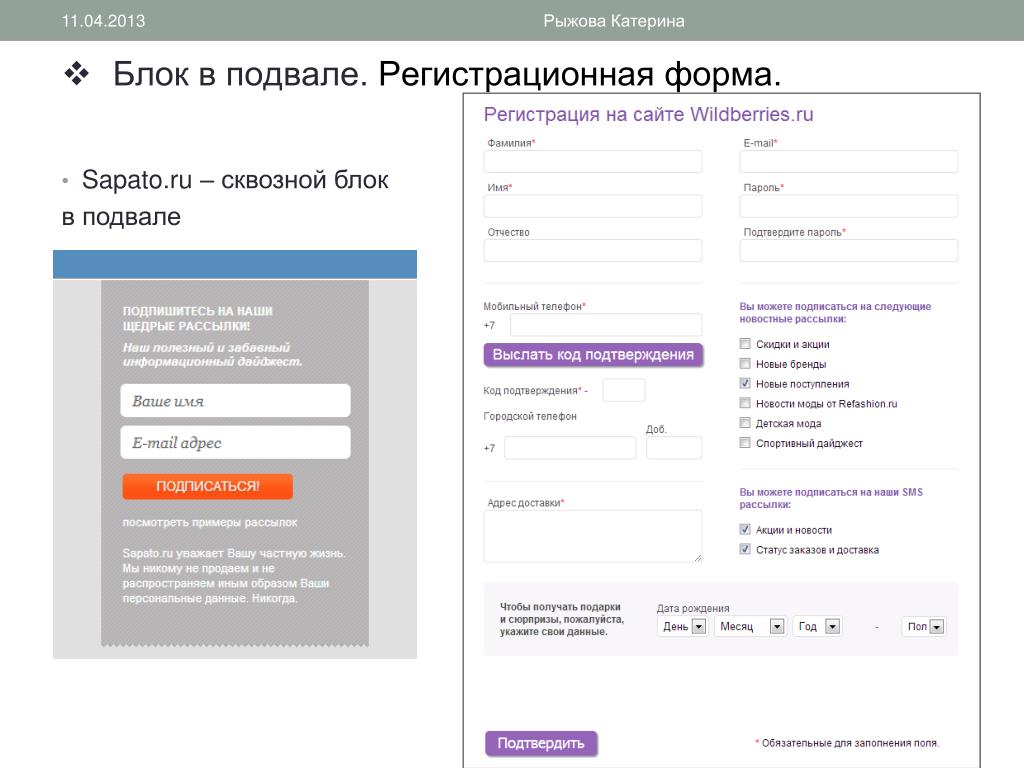The height and width of the screenshot is (768, 1024).
Task: Click the orange ПОДПИСАТЬСЯ! button
Action: [x=208, y=487]
